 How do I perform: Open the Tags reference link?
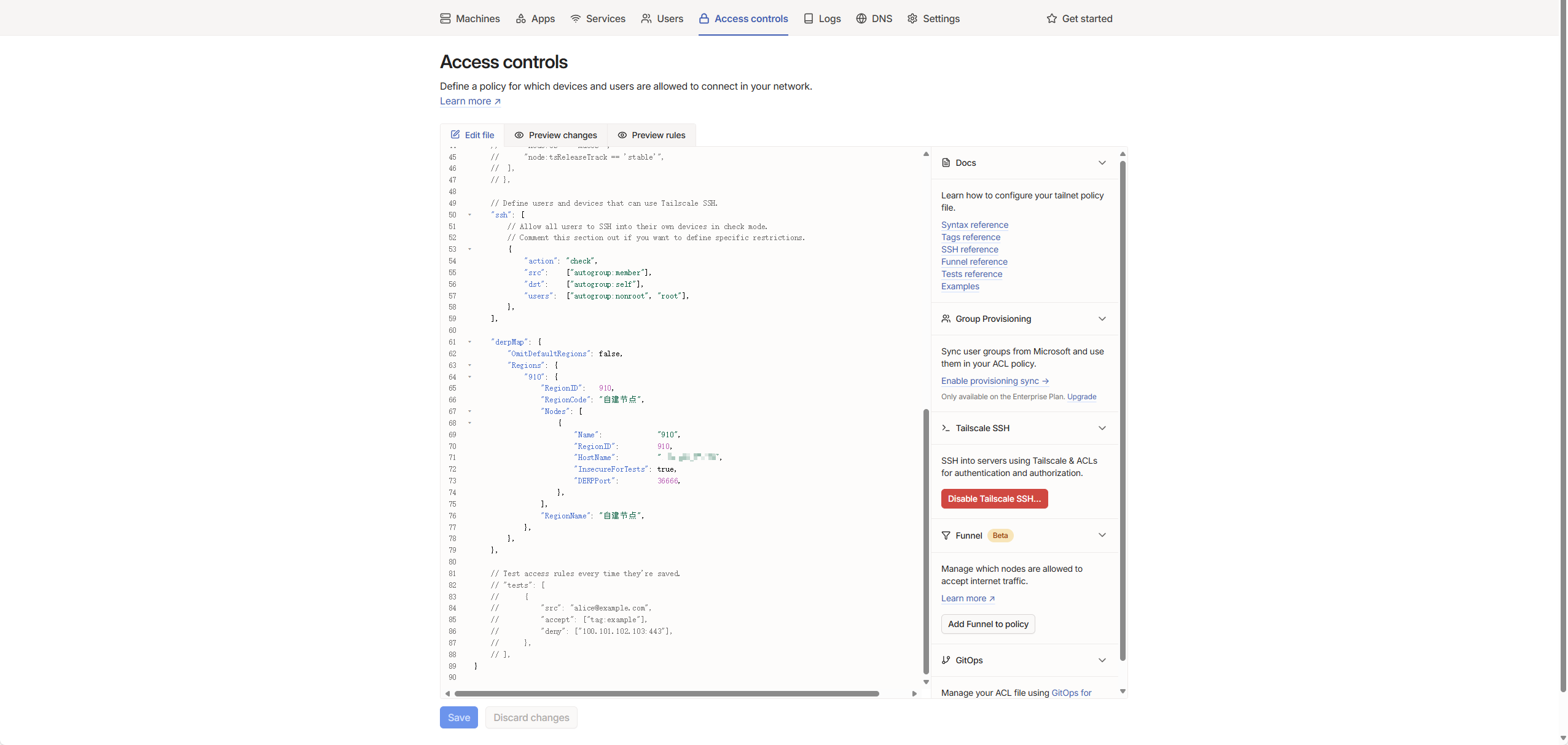(x=971, y=237)
